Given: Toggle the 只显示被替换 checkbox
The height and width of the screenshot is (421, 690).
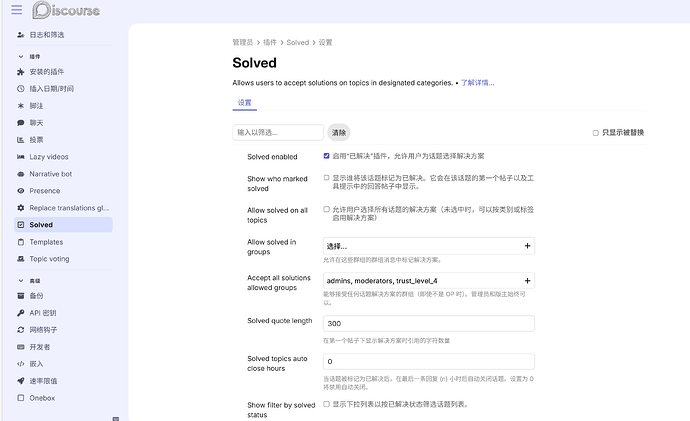Looking at the screenshot, I should pyautogui.click(x=595, y=133).
